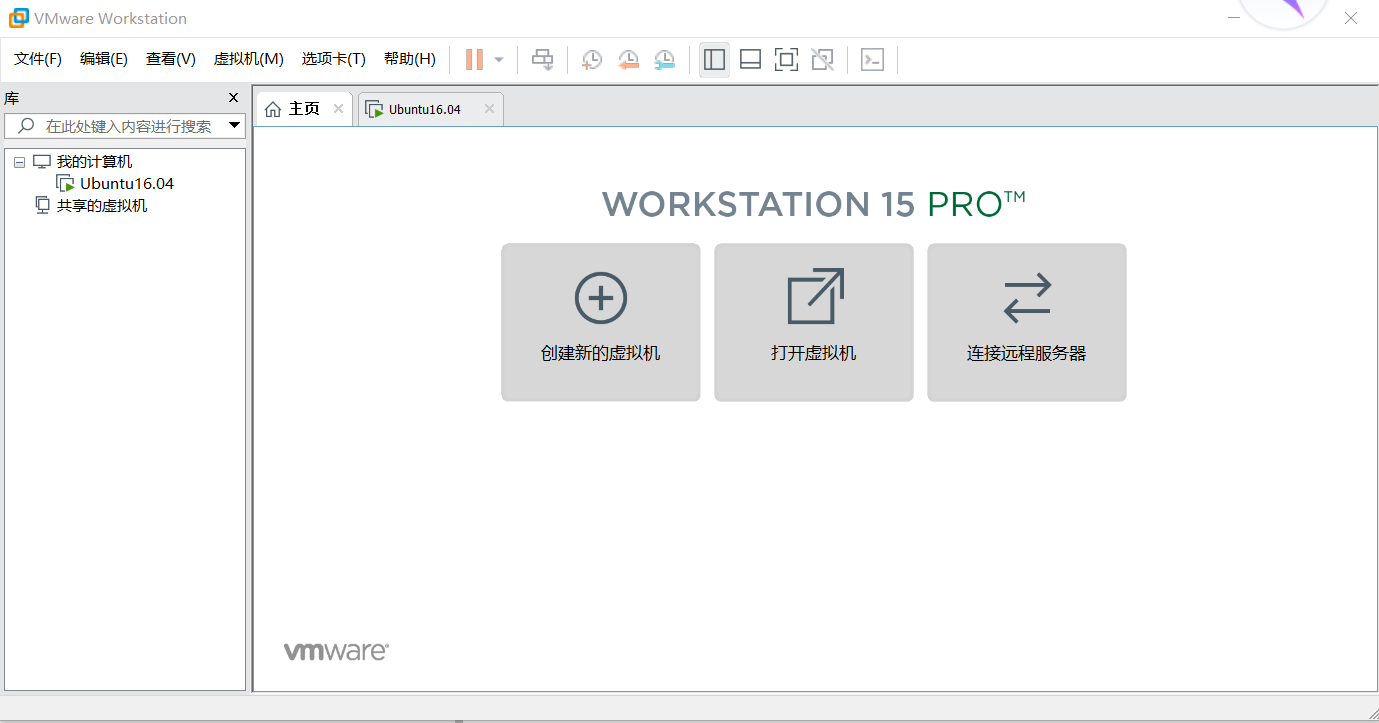The image size is (1379, 723).
Task: Revert to the previous snapshot icon
Action: 628,60
